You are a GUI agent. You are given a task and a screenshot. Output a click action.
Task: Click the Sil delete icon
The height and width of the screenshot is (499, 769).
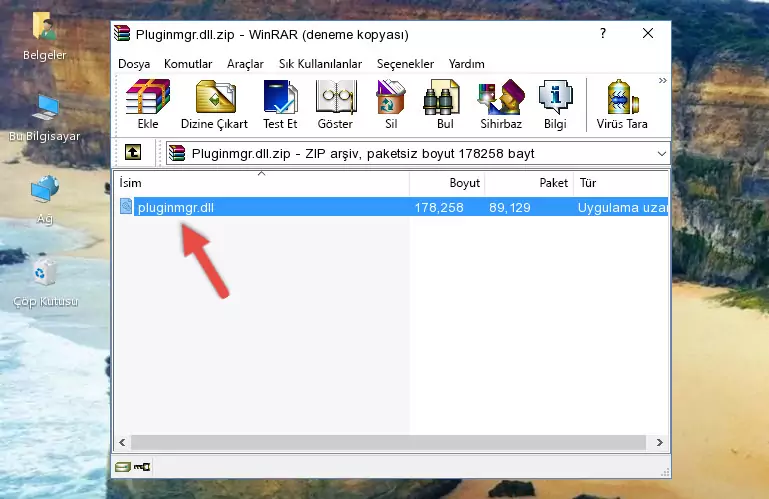pyautogui.click(x=391, y=104)
